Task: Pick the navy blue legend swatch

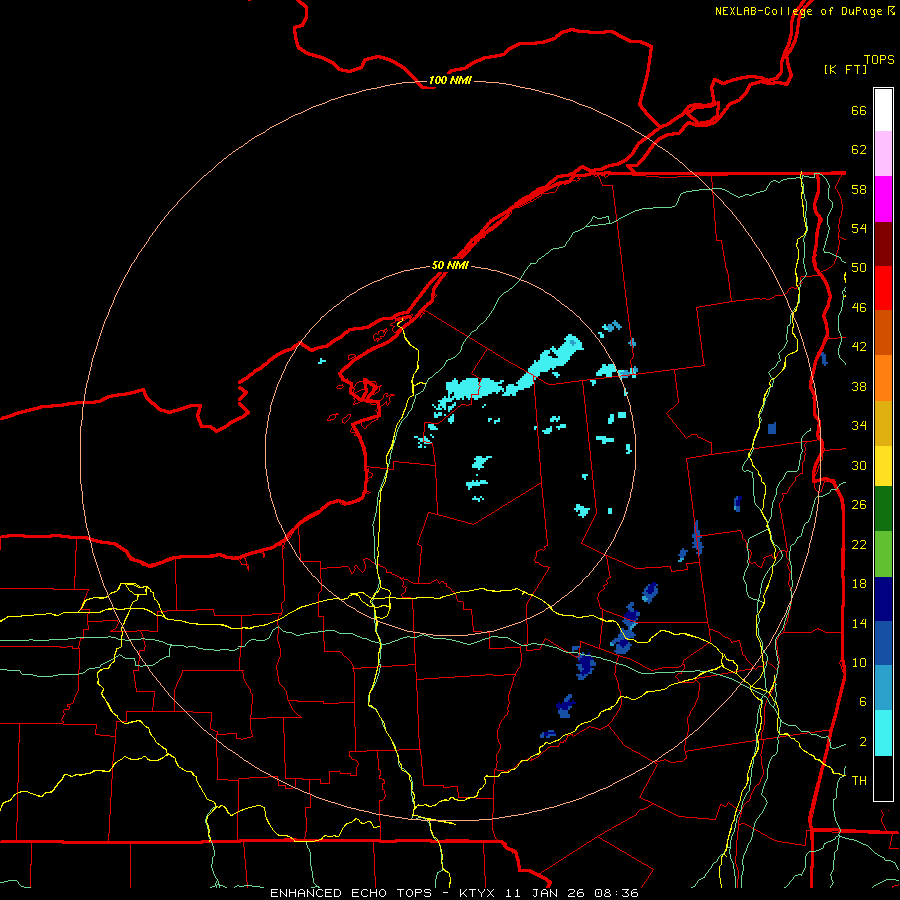Action: click(x=883, y=599)
